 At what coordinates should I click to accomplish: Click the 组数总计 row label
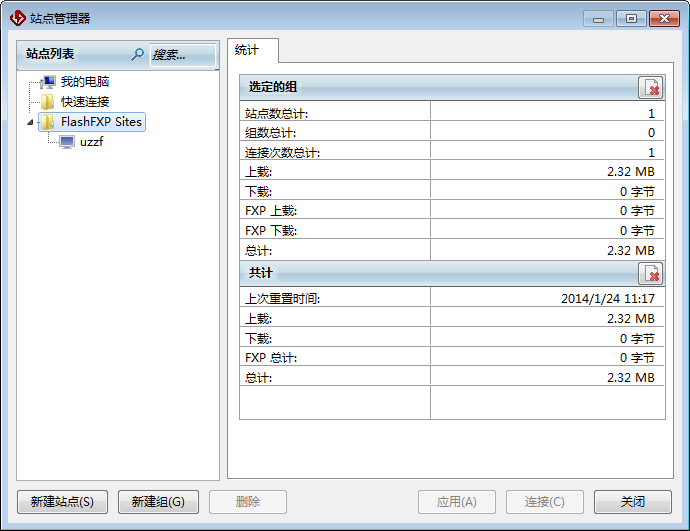tap(270, 133)
